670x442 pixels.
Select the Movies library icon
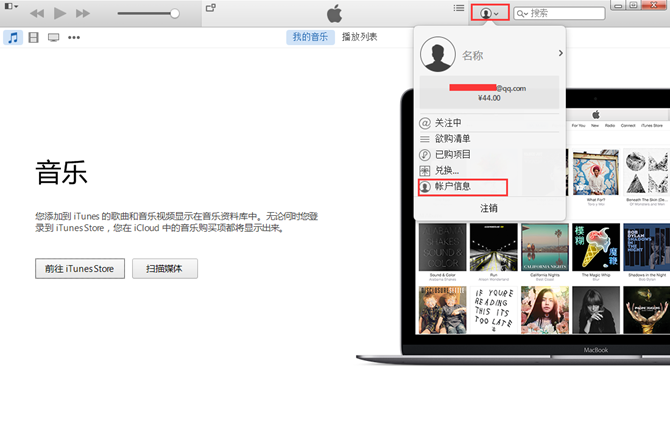[x=33, y=37]
